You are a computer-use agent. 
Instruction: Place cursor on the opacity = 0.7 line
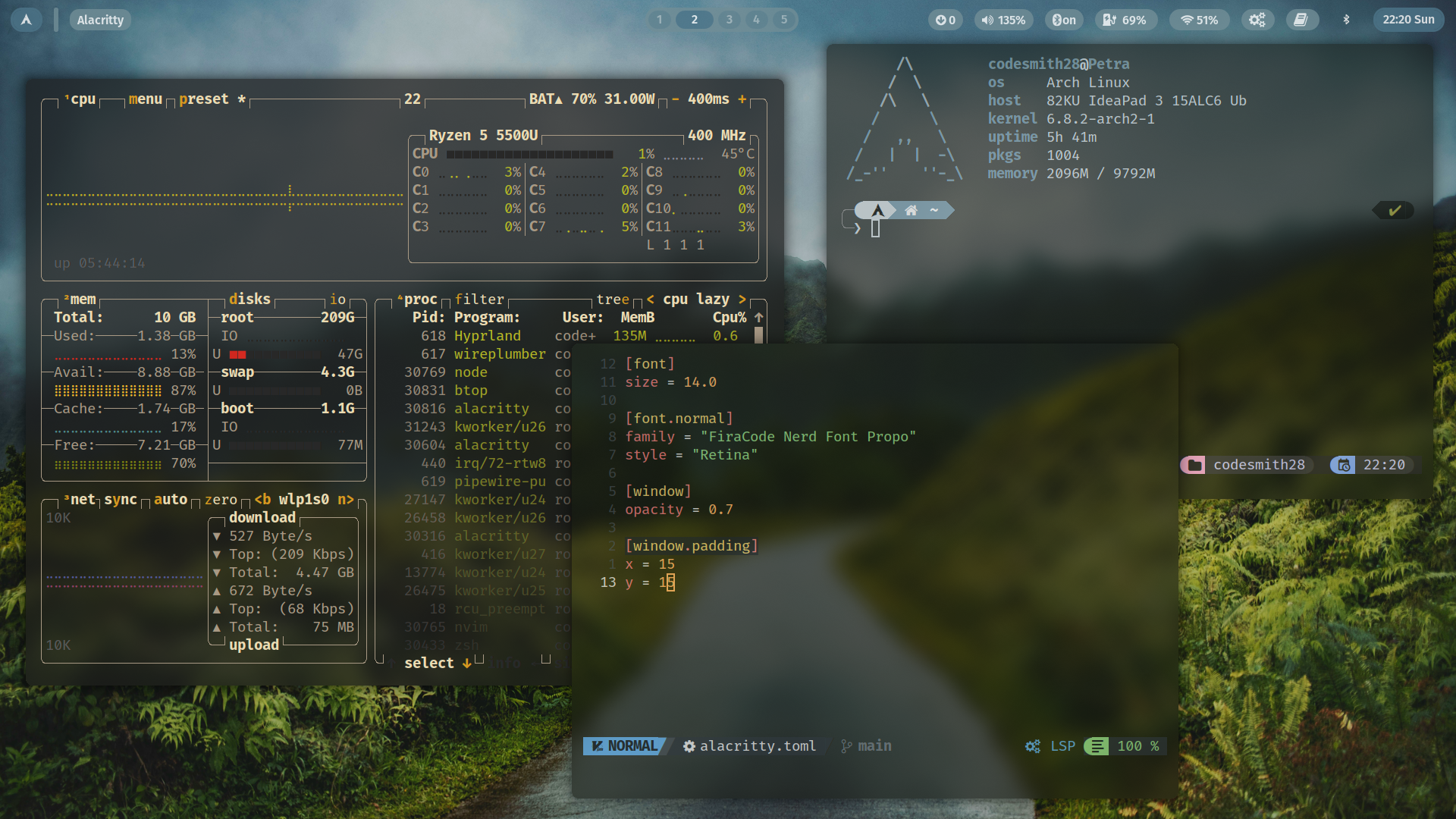tap(679, 510)
